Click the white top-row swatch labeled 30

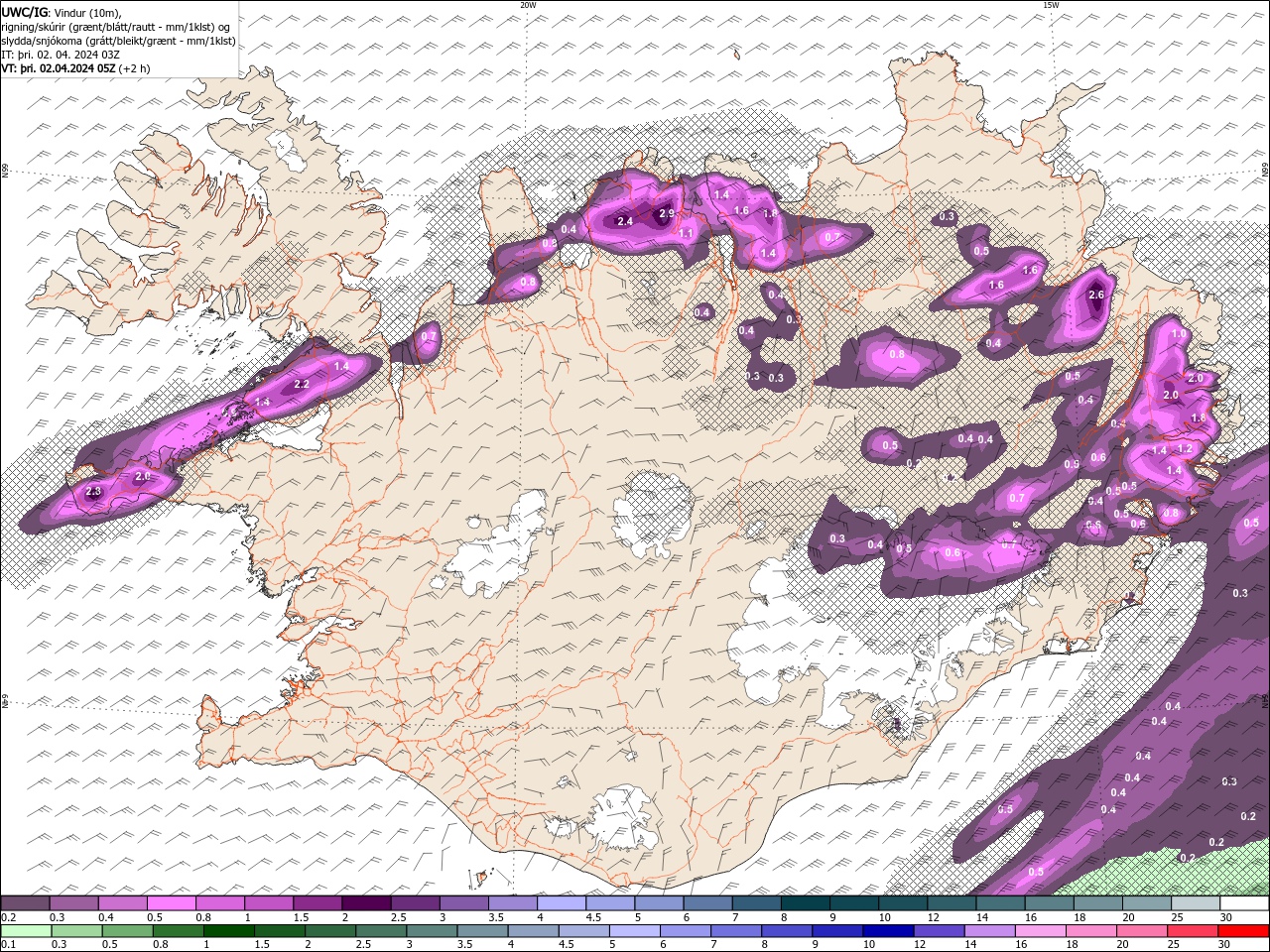coord(1244,903)
